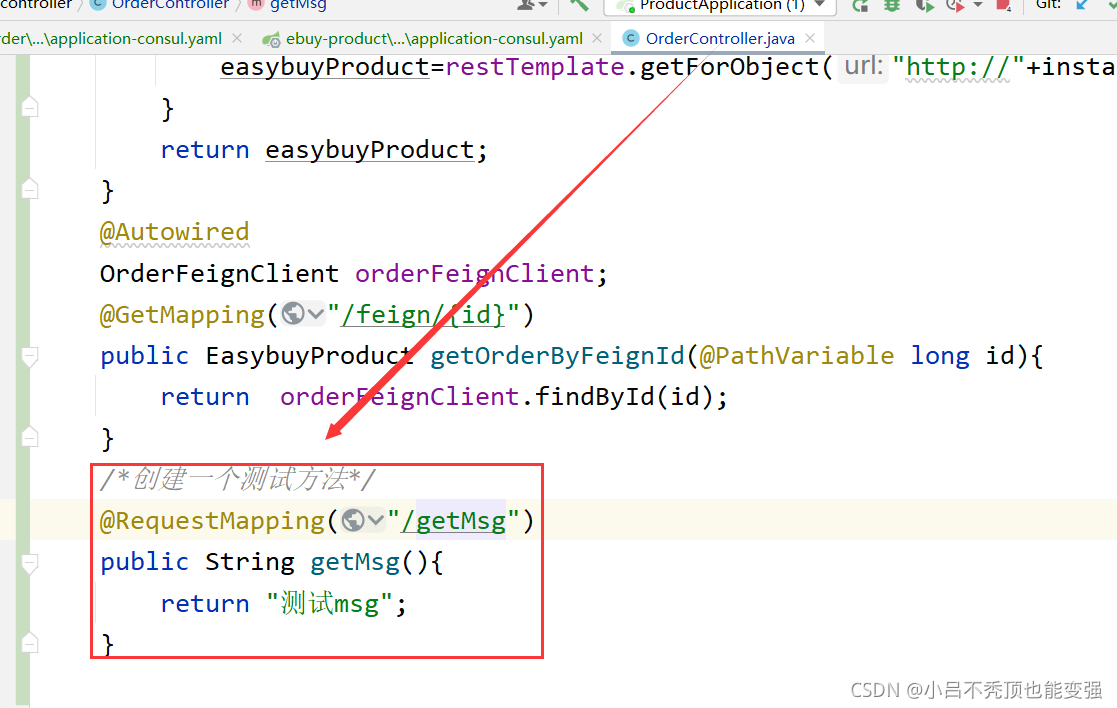Click the @PathVariable annotation

[x=796, y=355]
